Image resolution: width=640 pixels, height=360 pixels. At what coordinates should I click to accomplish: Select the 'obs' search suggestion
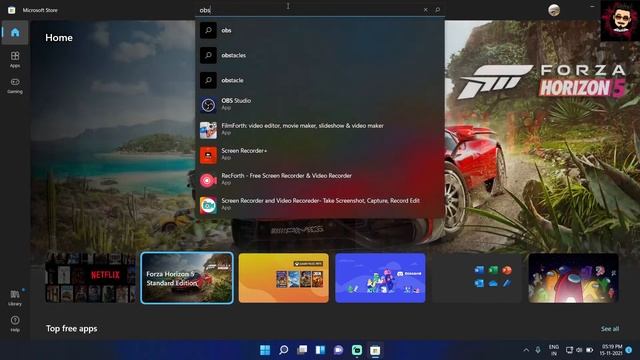[x=320, y=30]
